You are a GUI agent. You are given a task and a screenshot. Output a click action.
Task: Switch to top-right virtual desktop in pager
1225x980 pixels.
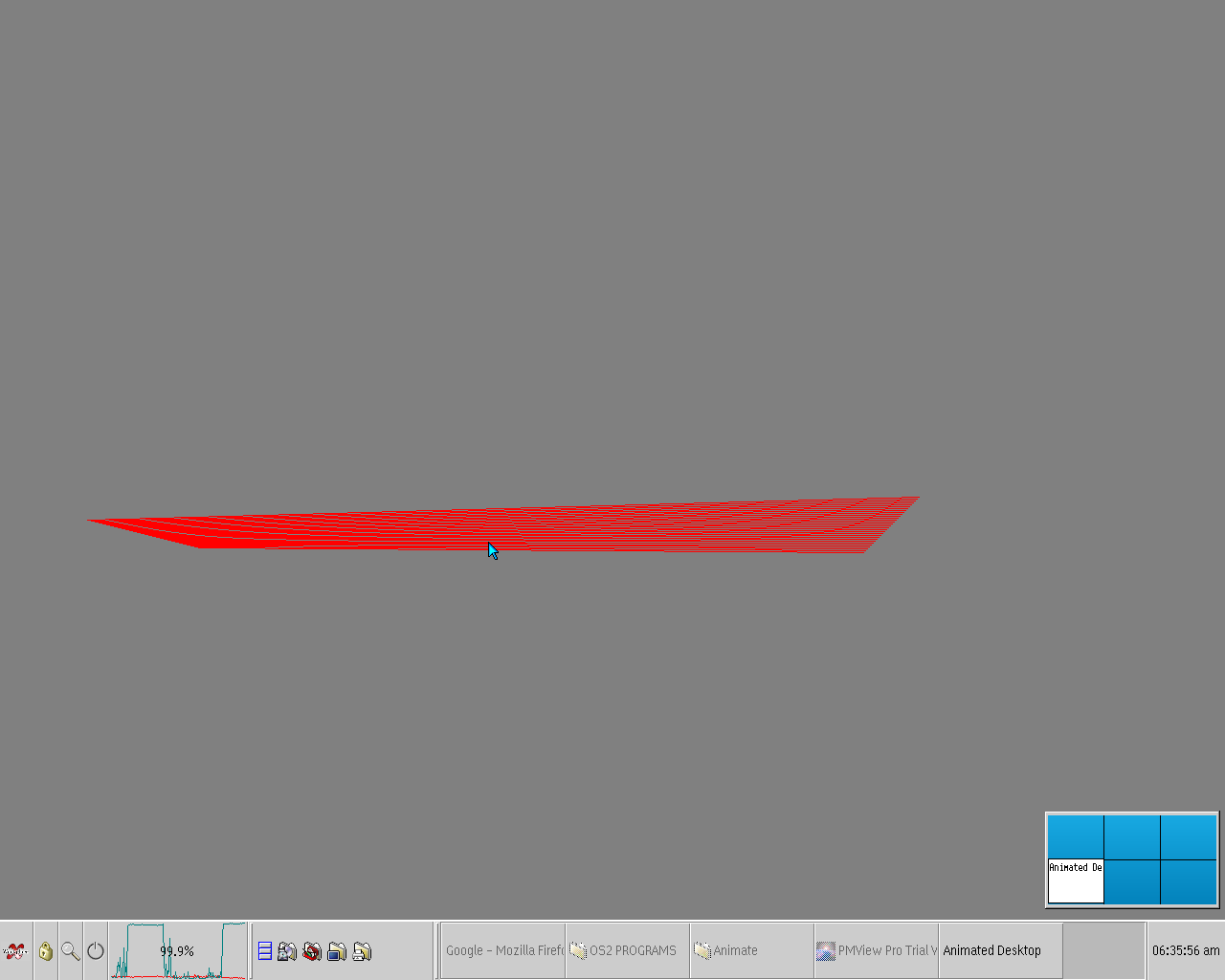1189,836
